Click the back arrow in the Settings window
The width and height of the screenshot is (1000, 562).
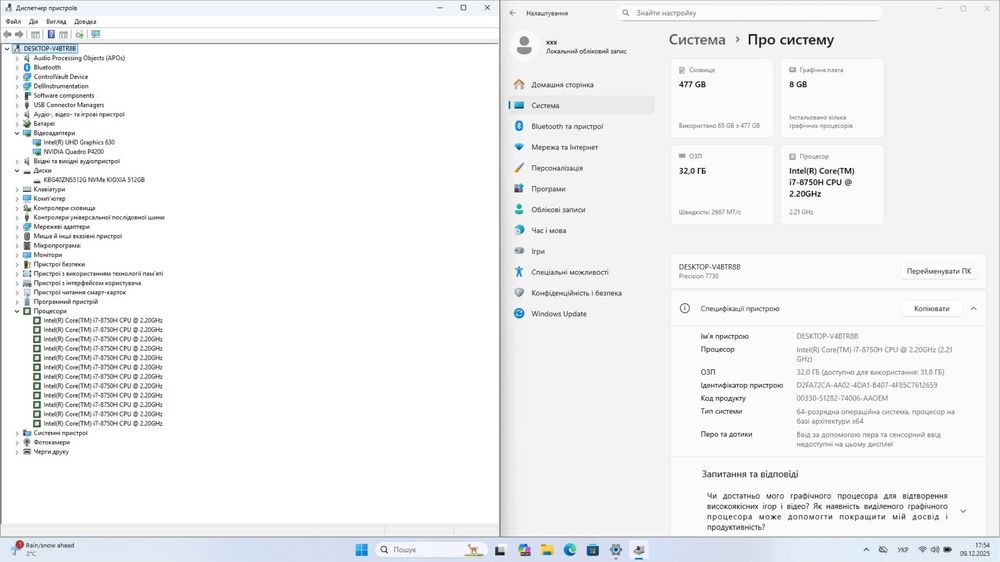(x=513, y=13)
